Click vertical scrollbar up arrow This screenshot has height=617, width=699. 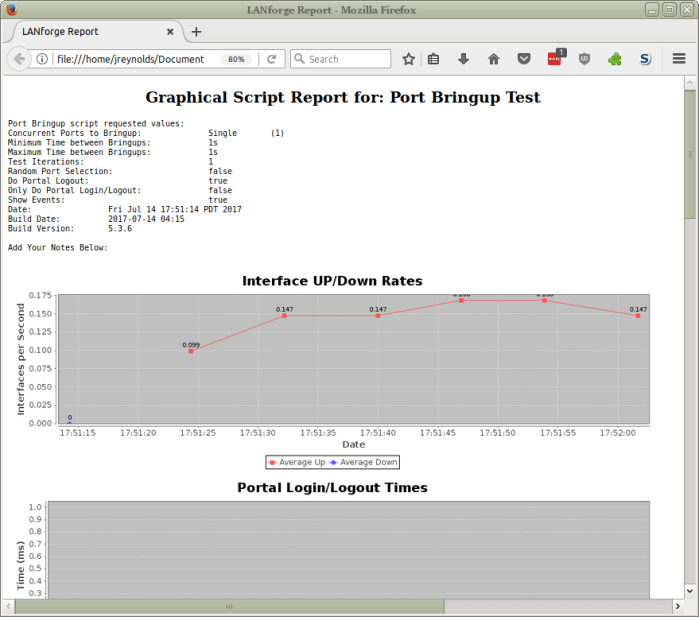coord(690,83)
